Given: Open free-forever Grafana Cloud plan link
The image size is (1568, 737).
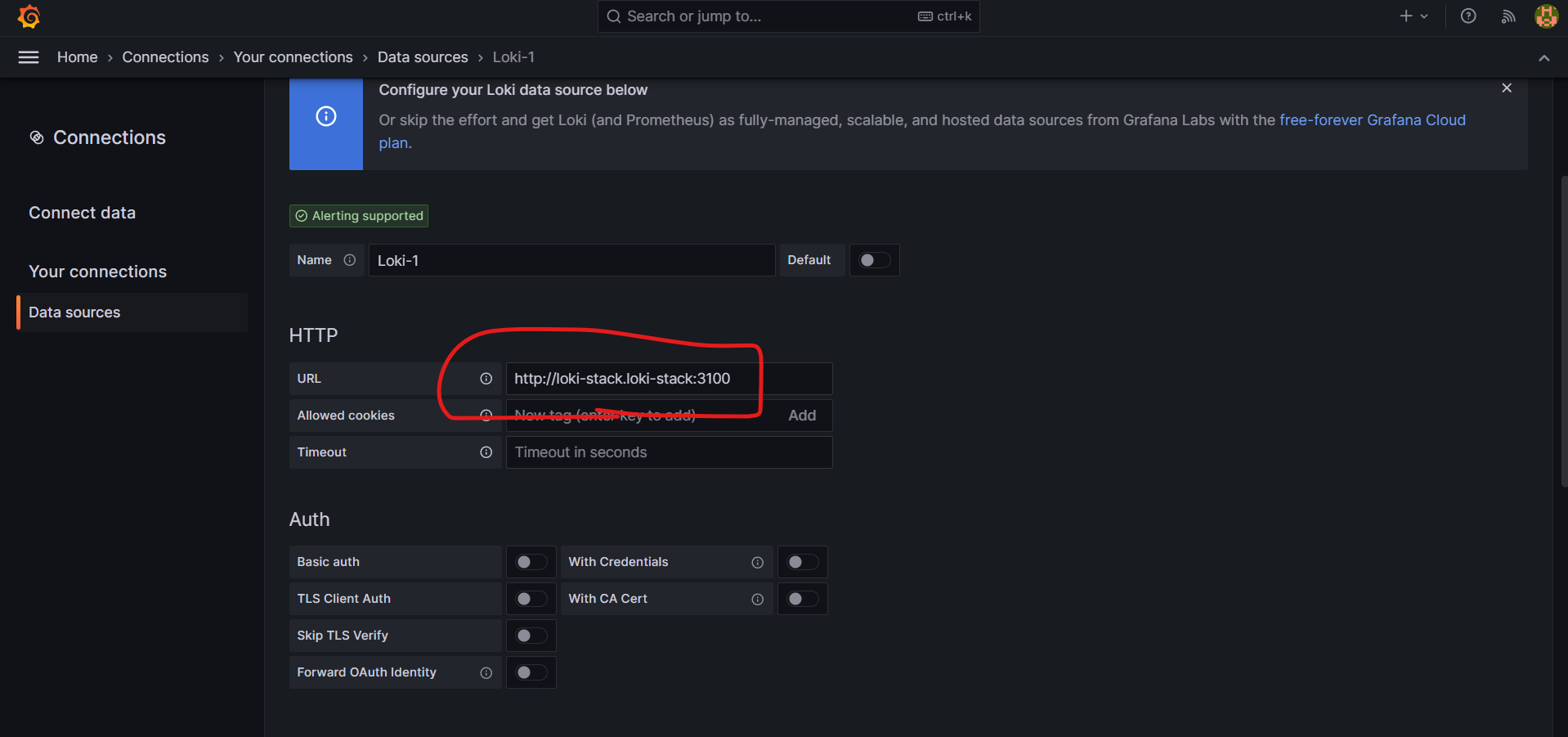Looking at the screenshot, I should tap(1373, 120).
